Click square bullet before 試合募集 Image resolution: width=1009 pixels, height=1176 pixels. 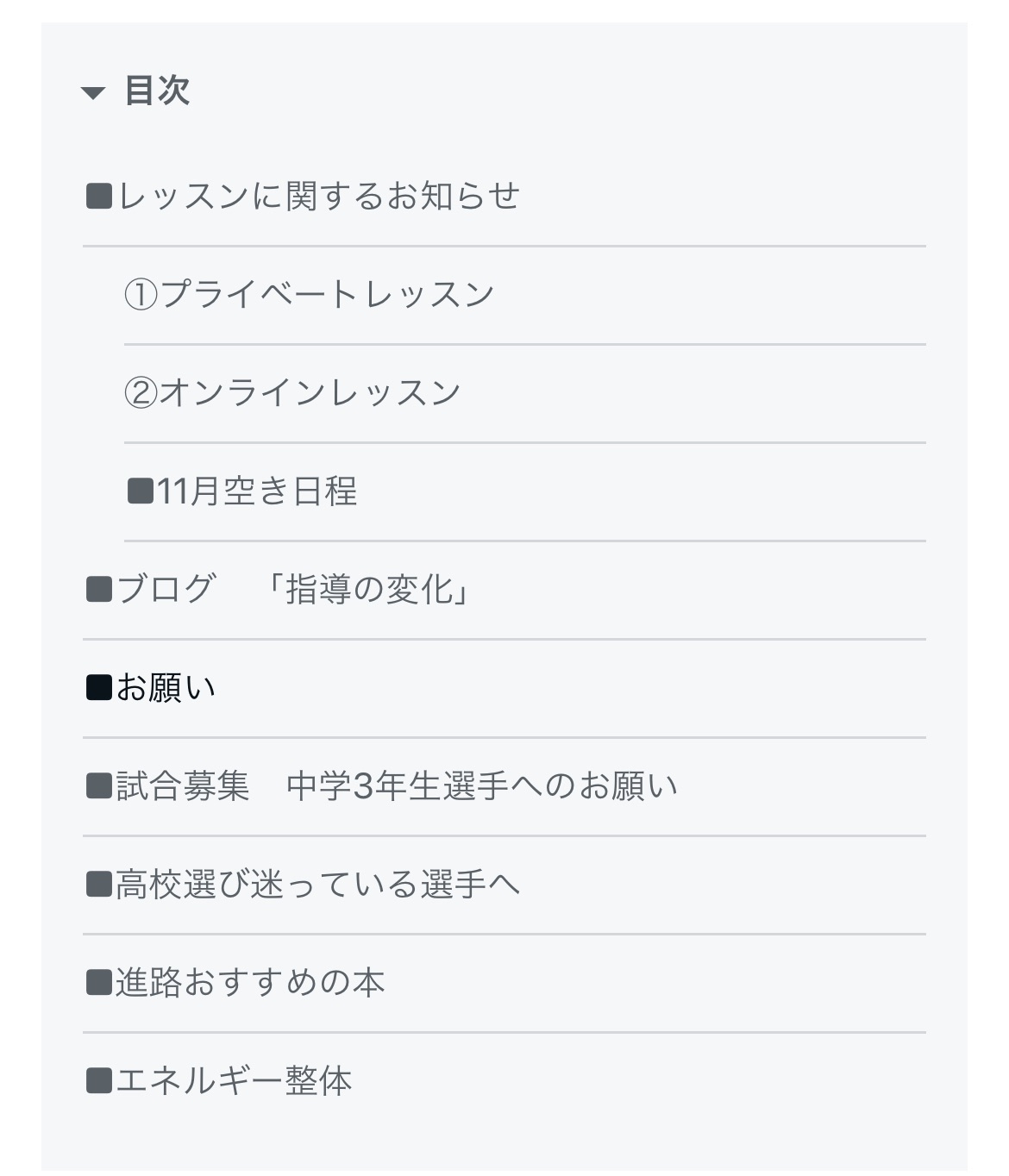(x=100, y=786)
